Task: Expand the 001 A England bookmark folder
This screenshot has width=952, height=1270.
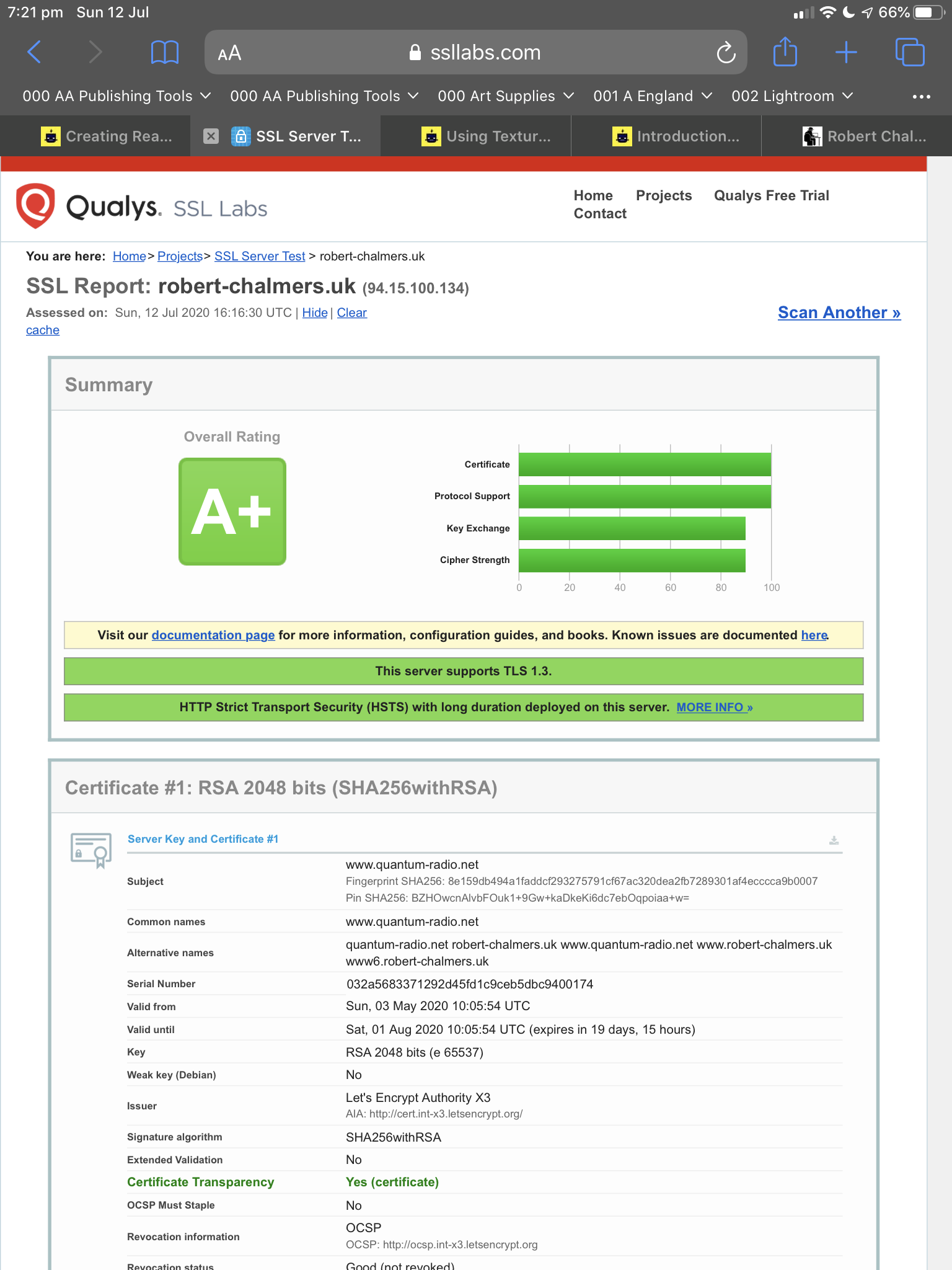Action: pos(653,96)
